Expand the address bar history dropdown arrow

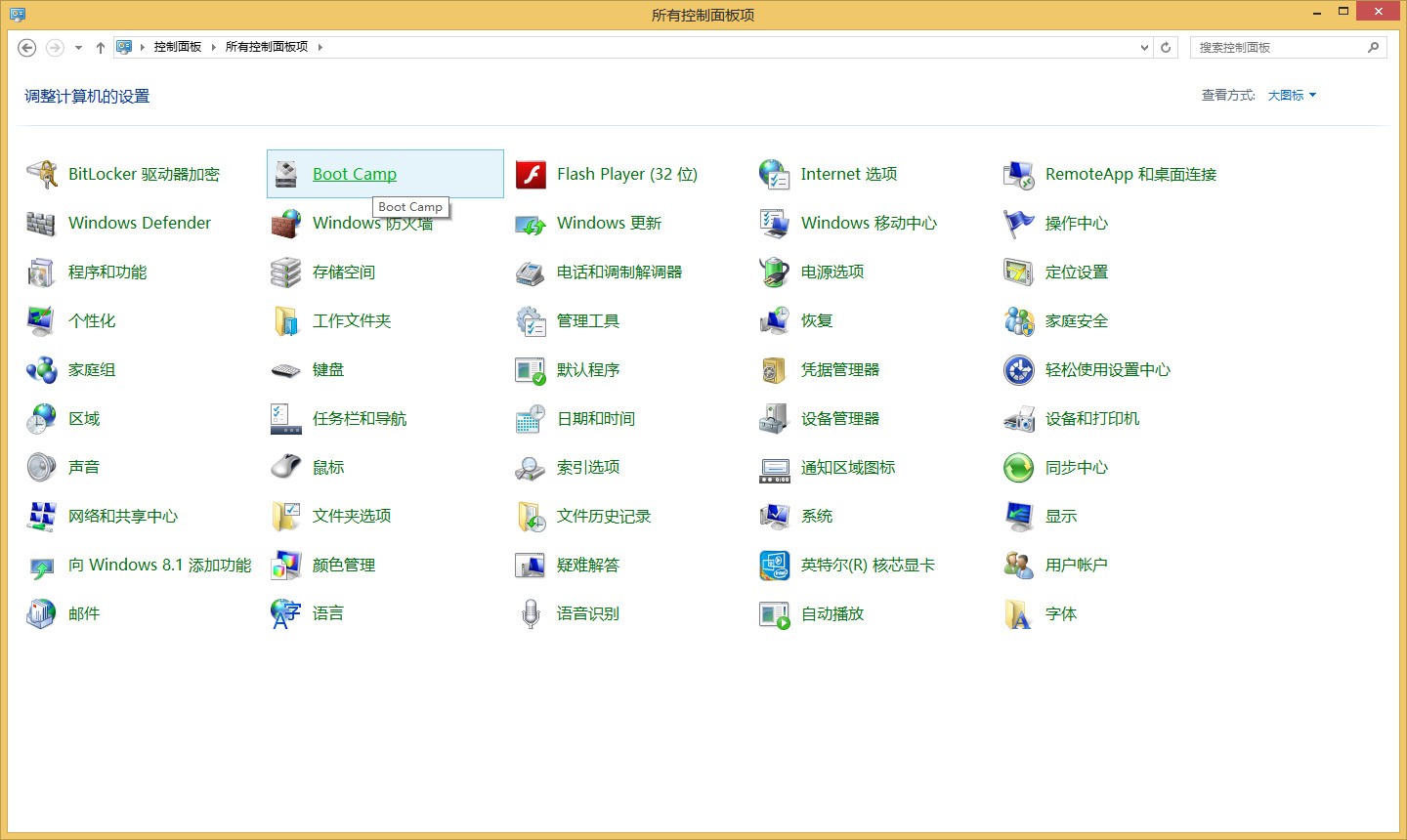click(x=1144, y=47)
